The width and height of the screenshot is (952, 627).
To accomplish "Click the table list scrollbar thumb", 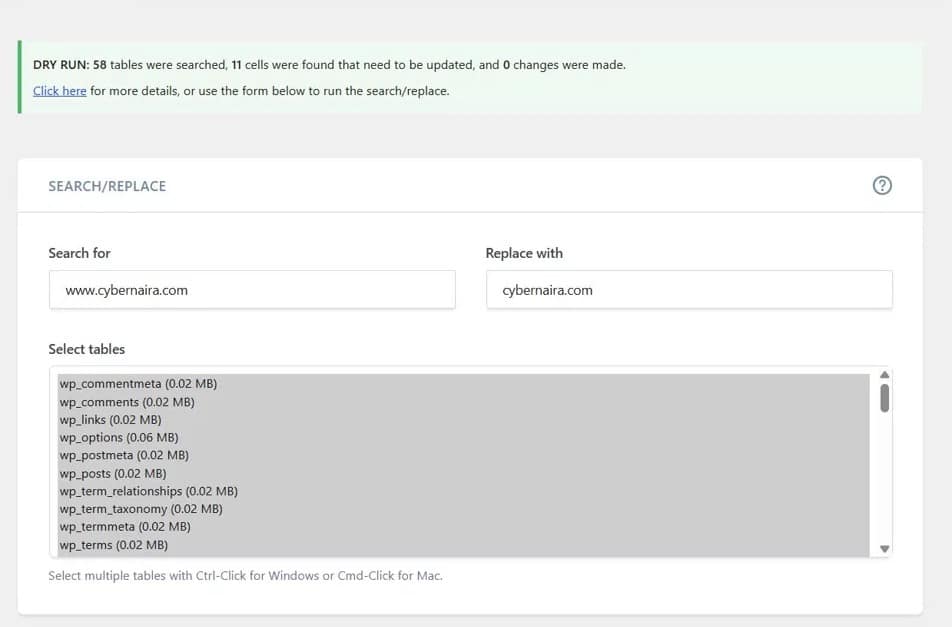I will click(x=885, y=398).
